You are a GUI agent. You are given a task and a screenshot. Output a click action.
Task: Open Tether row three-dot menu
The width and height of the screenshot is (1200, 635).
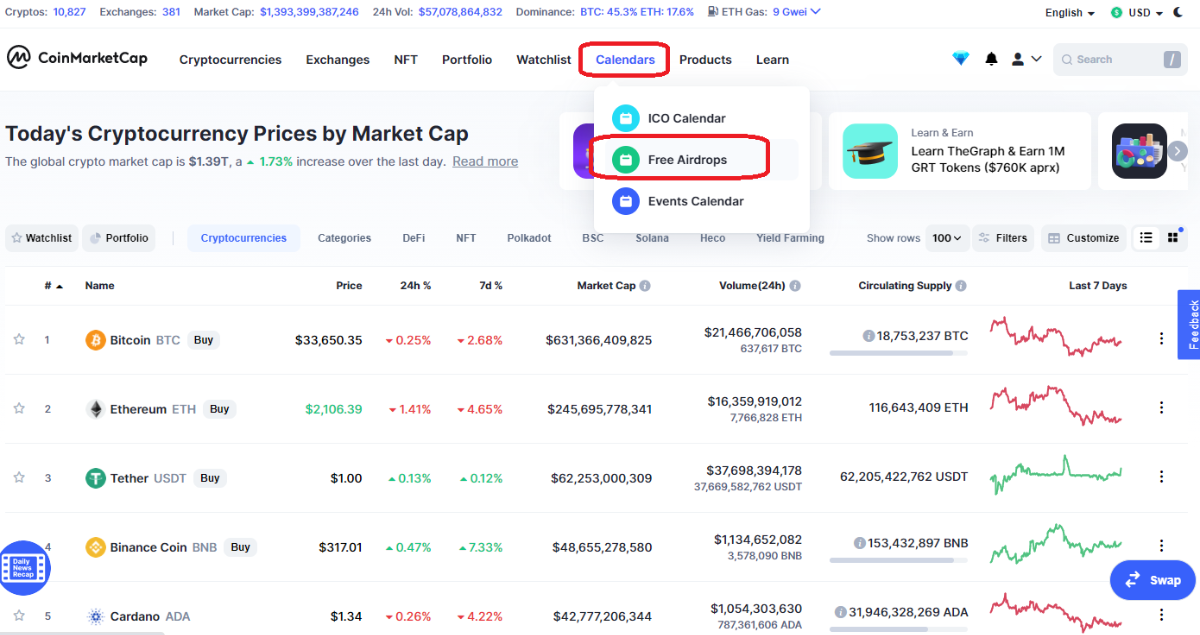coord(1161,477)
